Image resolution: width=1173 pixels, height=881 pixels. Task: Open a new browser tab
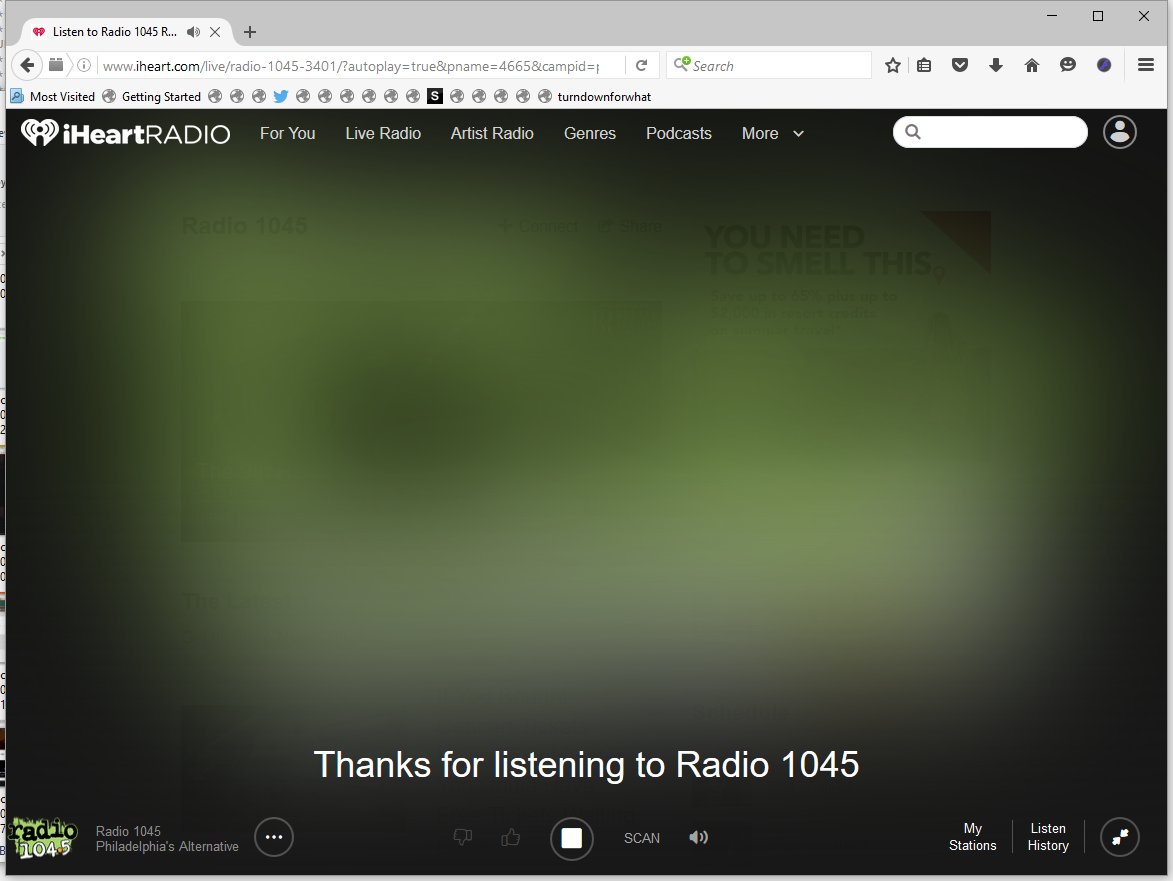250,32
